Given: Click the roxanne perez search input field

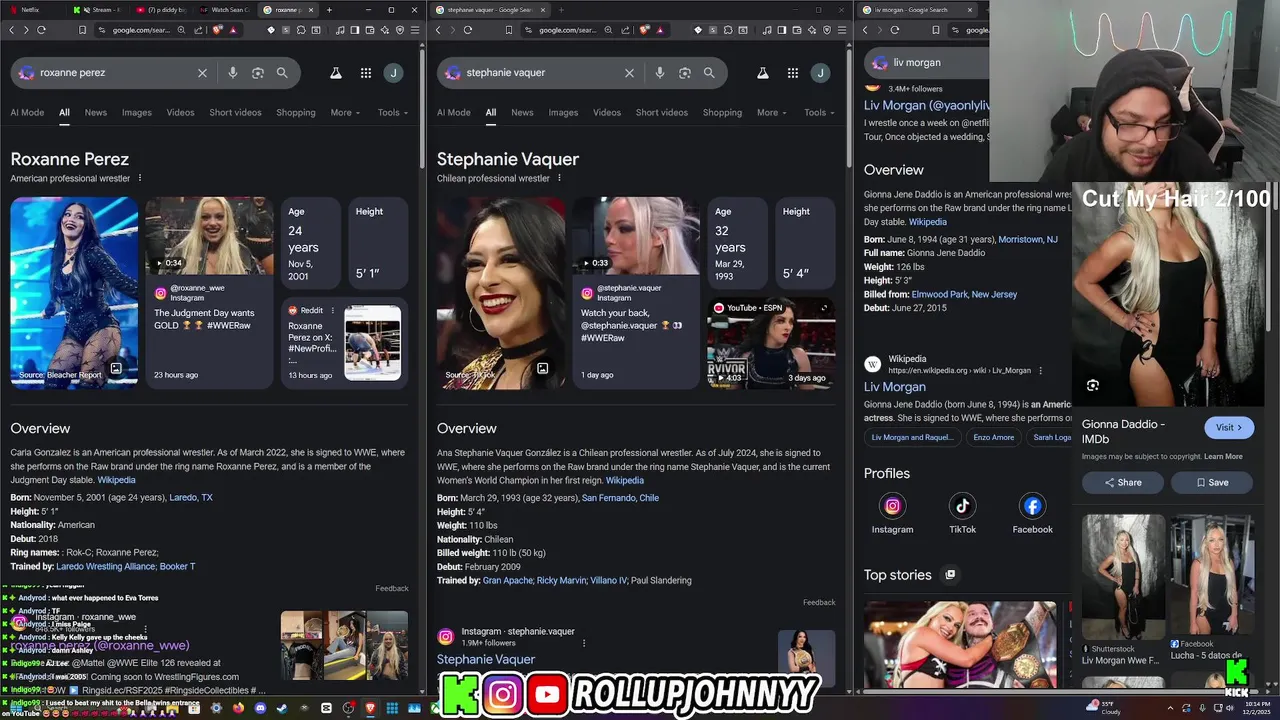Looking at the screenshot, I should [x=115, y=73].
